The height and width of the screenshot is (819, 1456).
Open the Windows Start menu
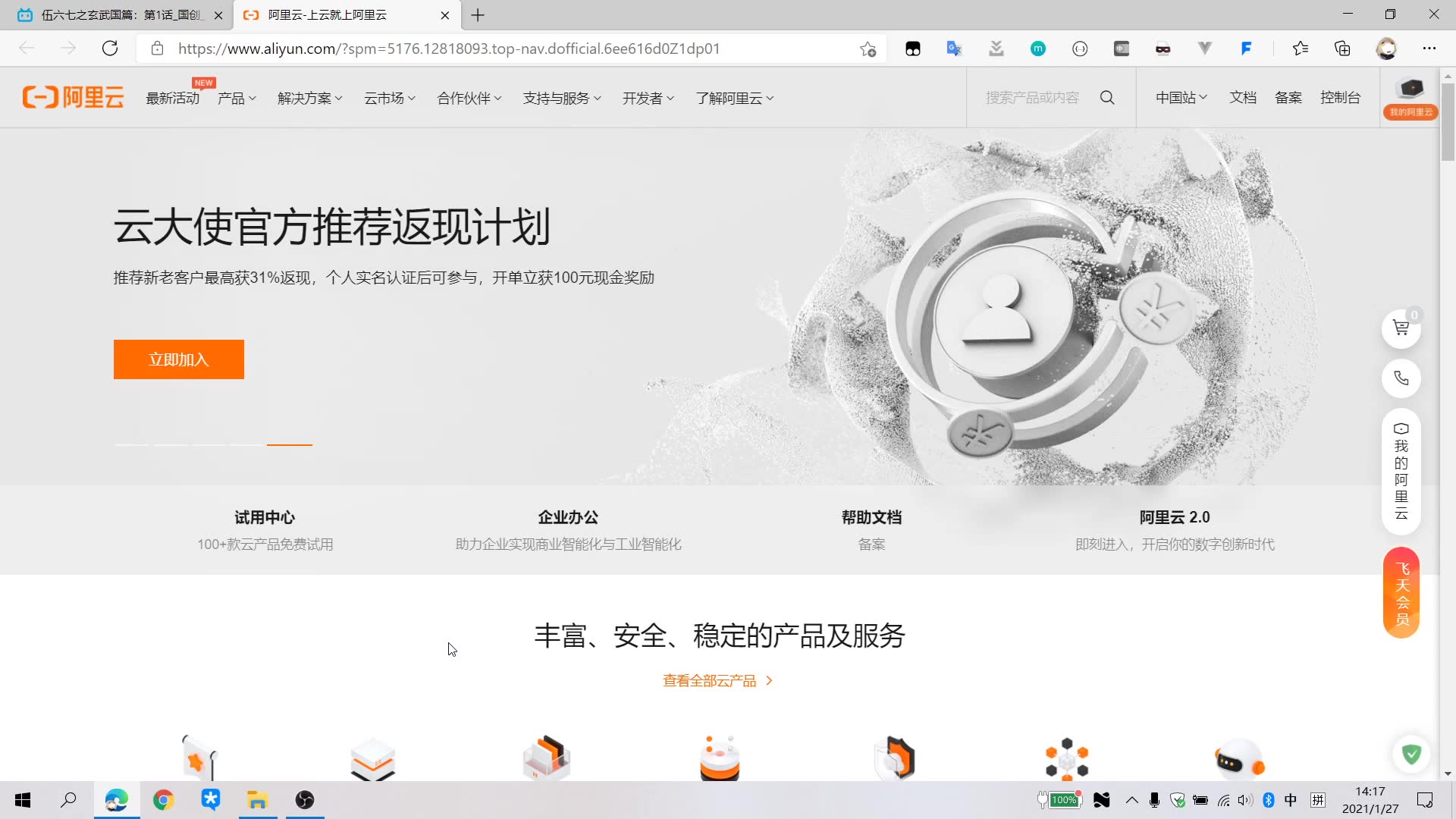click(x=23, y=800)
